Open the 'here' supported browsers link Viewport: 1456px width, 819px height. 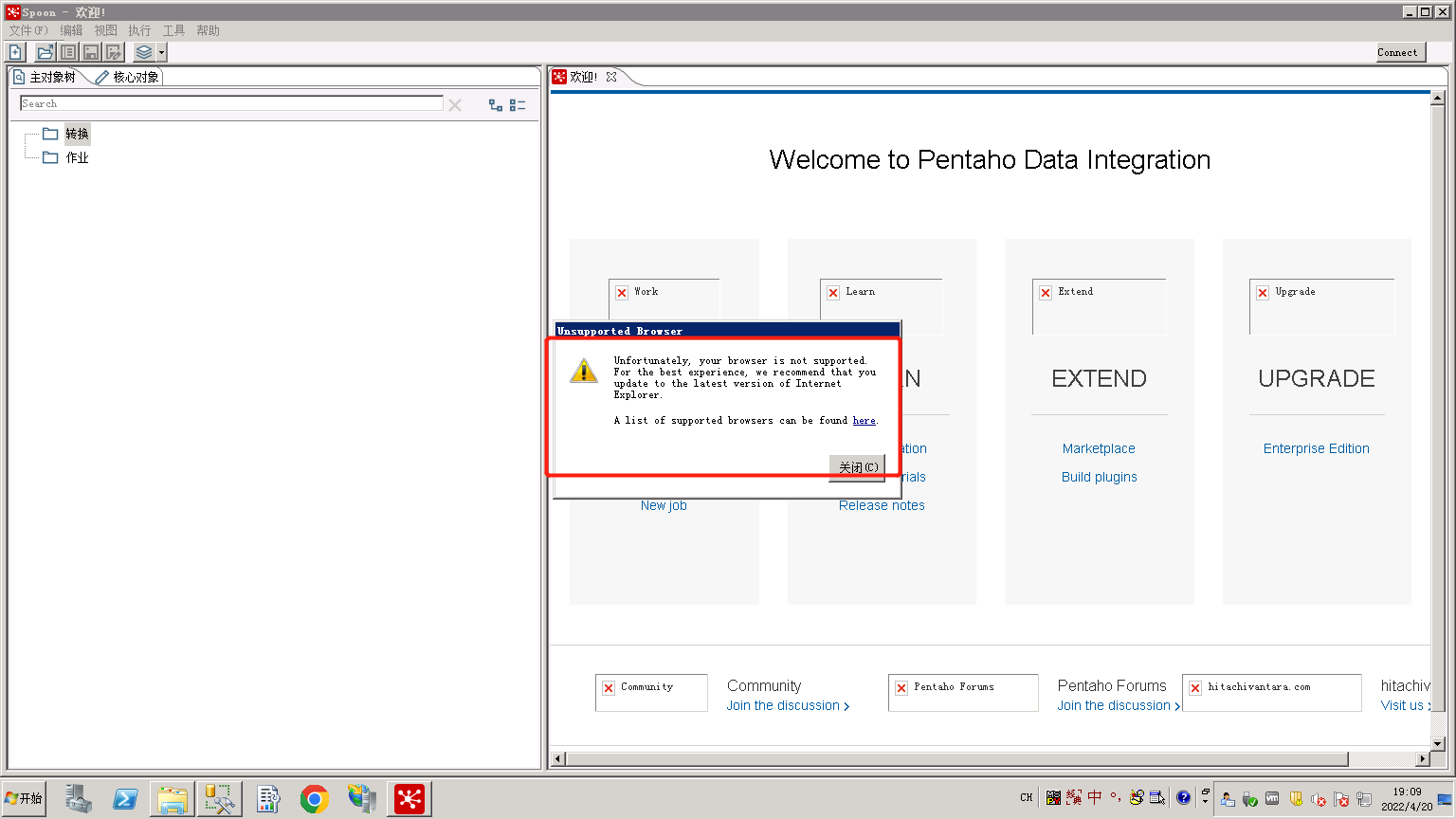[864, 420]
